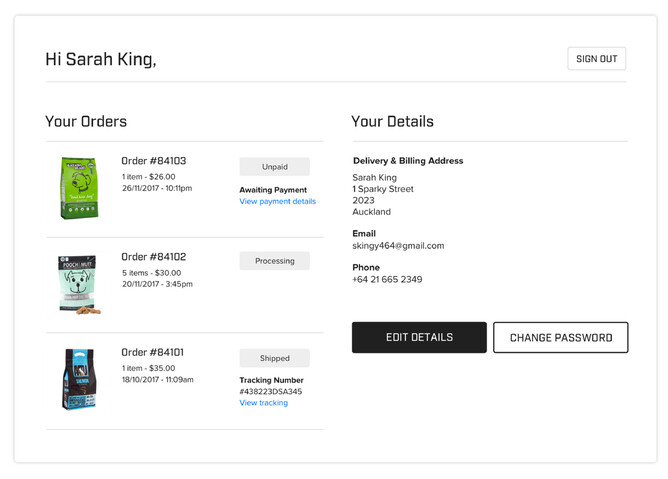Click the Delivery & Billing Address label
The height and width of the screenshot is (479, 668).
point(407,161)
